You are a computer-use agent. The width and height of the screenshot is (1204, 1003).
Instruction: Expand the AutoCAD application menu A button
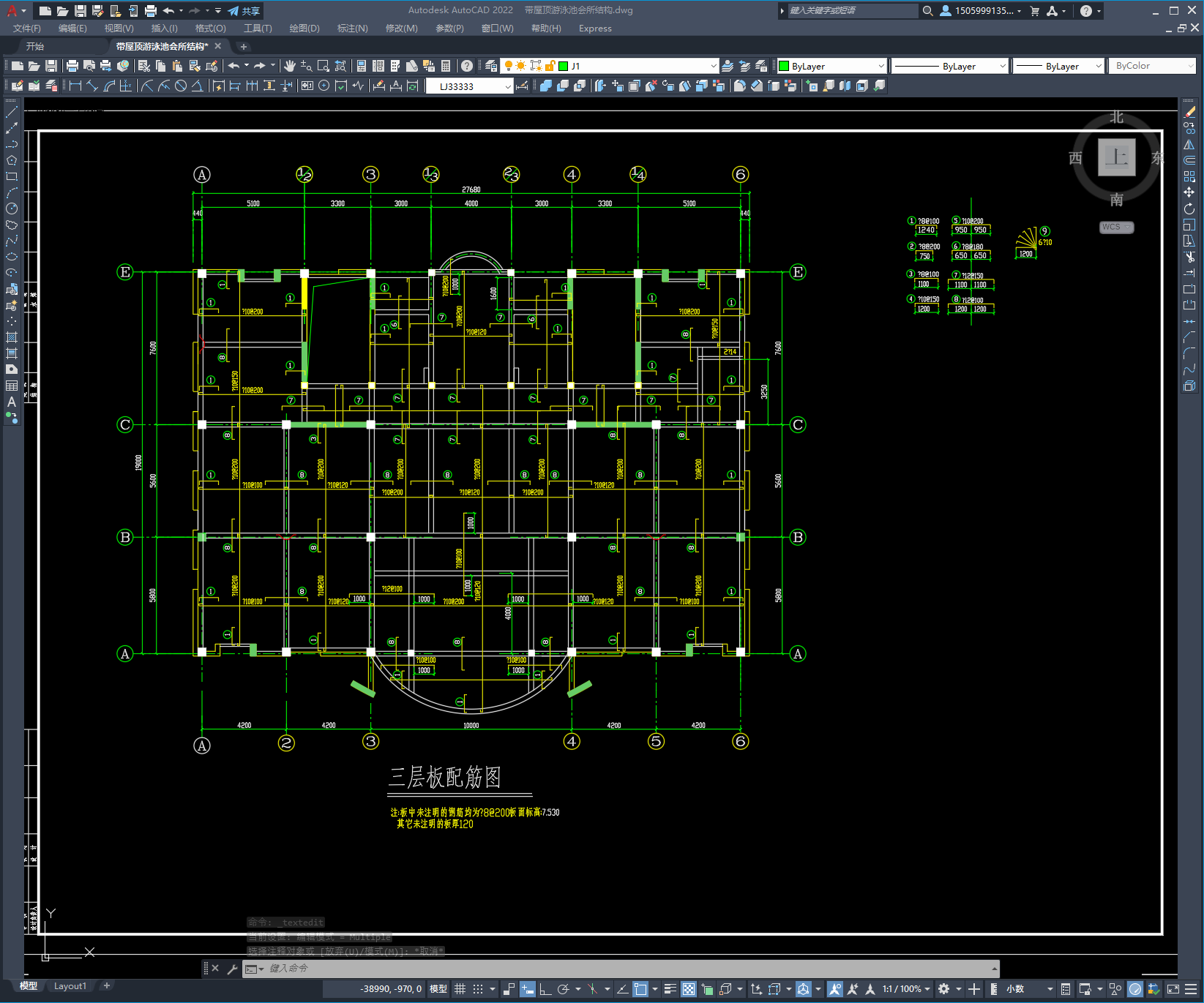[16, 10]
